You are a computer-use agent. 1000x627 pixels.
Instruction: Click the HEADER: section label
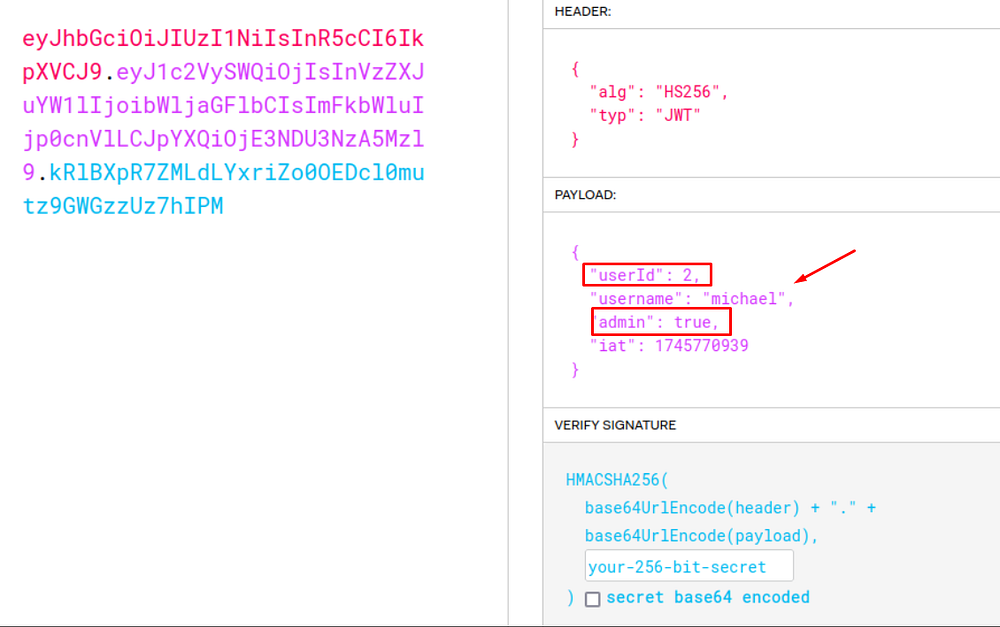(583, 11)
